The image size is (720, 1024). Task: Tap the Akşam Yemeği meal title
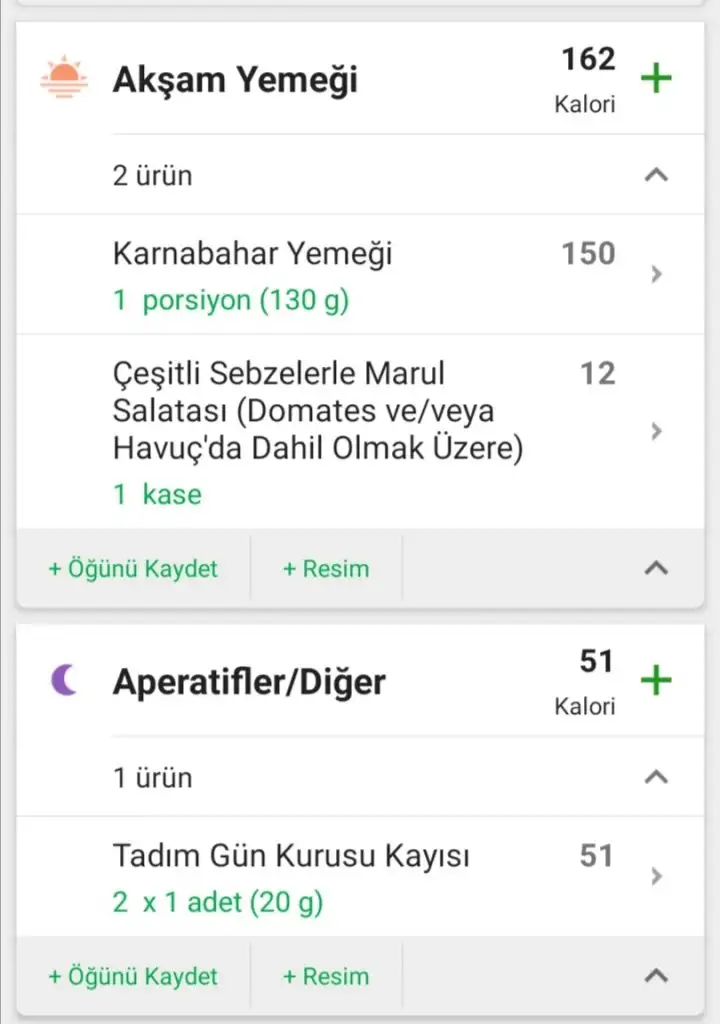point(235,80)
